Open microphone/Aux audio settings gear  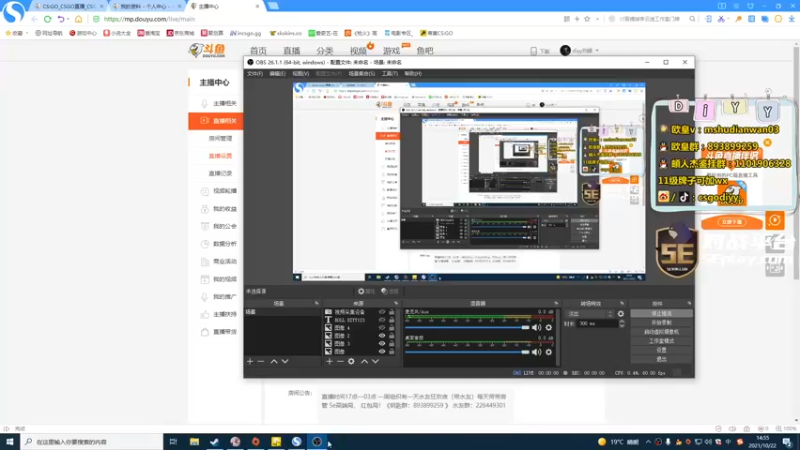pos(549,328)
